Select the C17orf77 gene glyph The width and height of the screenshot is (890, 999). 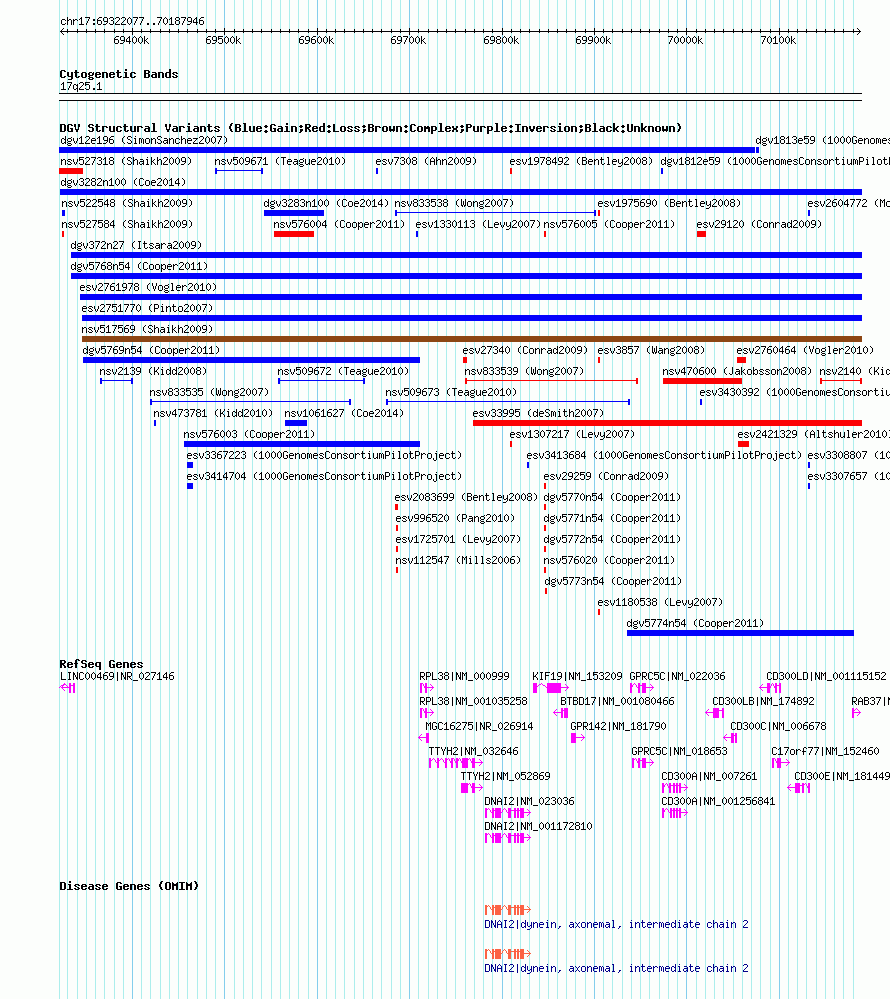click(x=780, y=763)
